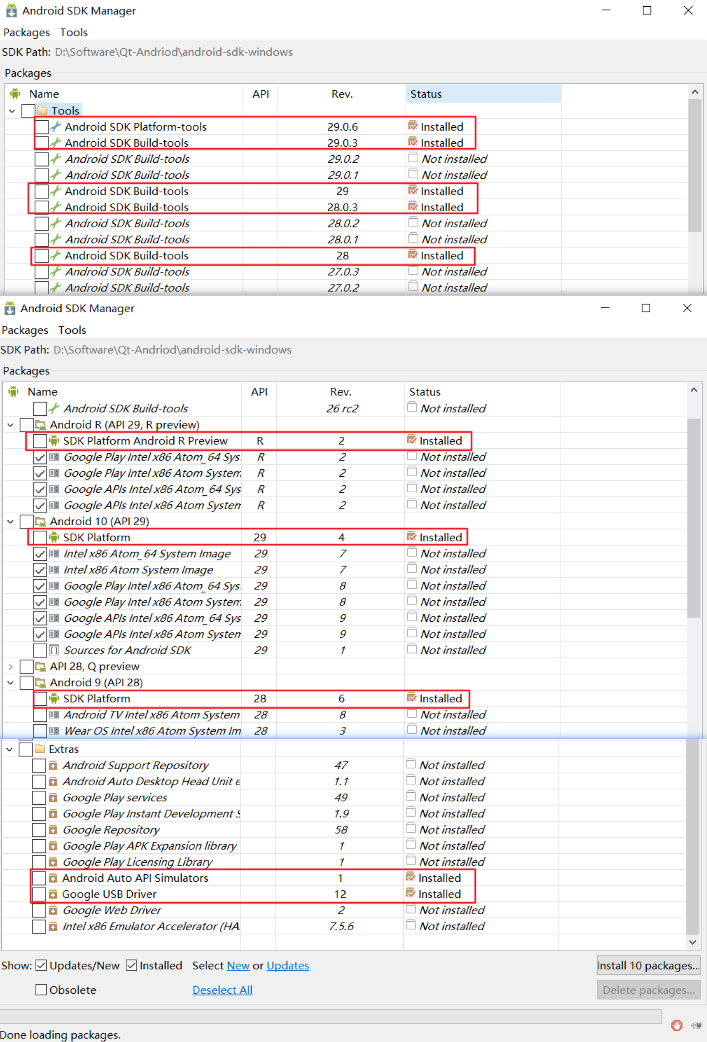Click the loading progress bar above the status text
Screen dimensions: 707x1042
330,1015
